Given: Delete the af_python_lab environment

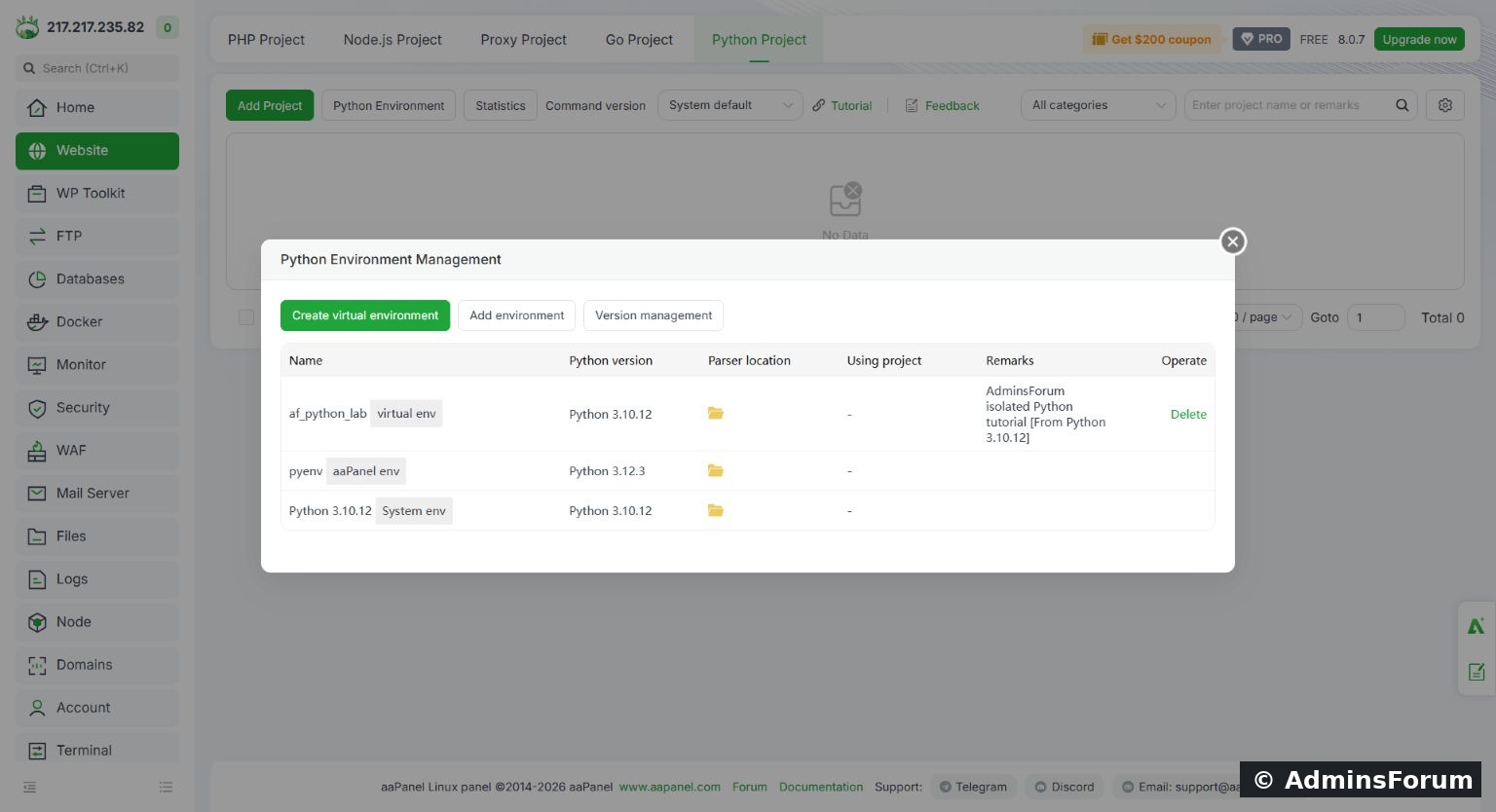Looking at the screenshot, I should click(1188, 414).
